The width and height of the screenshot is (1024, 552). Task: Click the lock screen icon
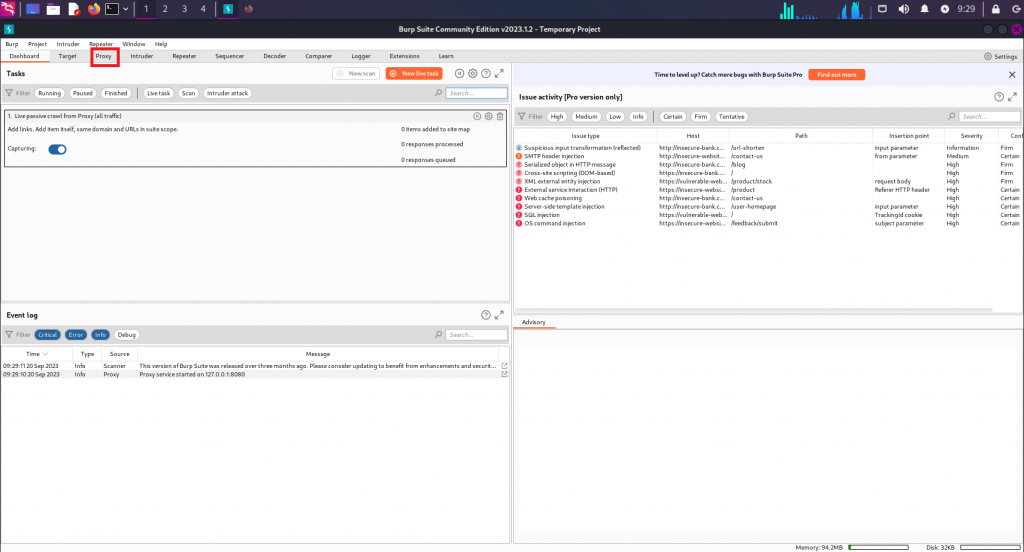tap(995, 9)
